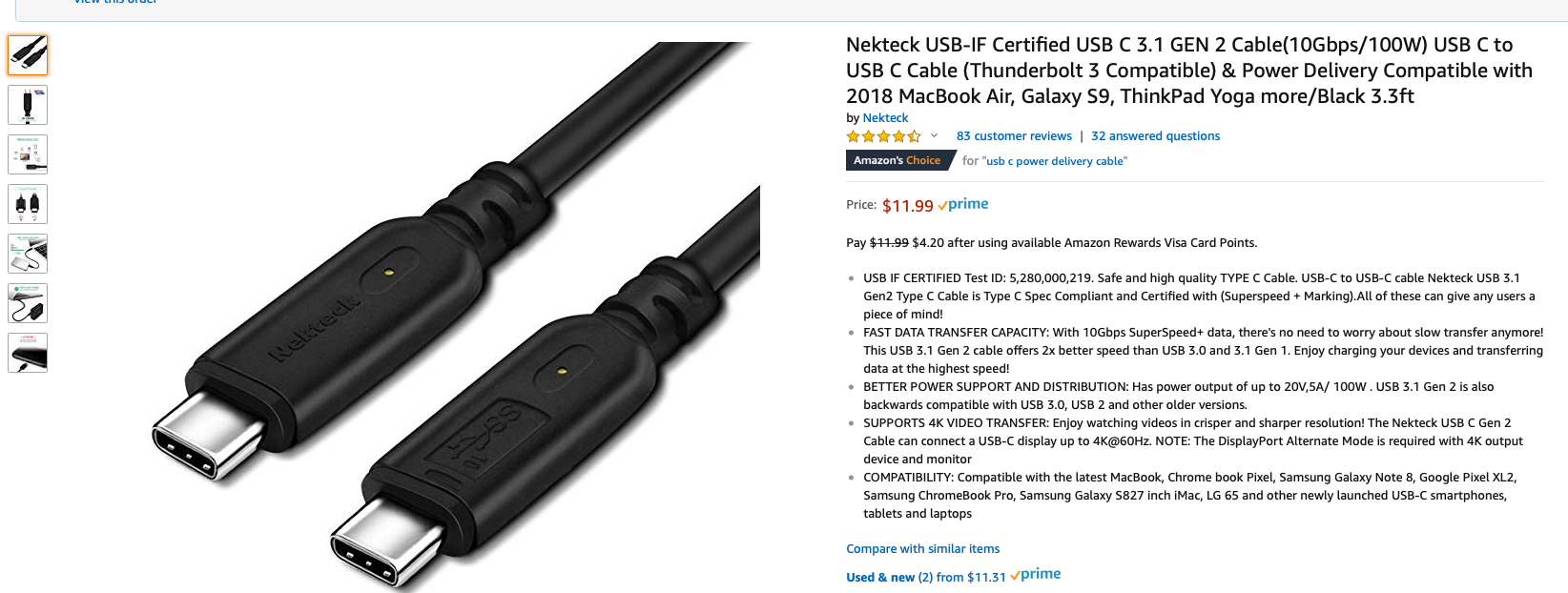The height and width of the screenshot is (593, 1568).
Task: View Used & new offers from $11.31
Action: click(925, 577)
